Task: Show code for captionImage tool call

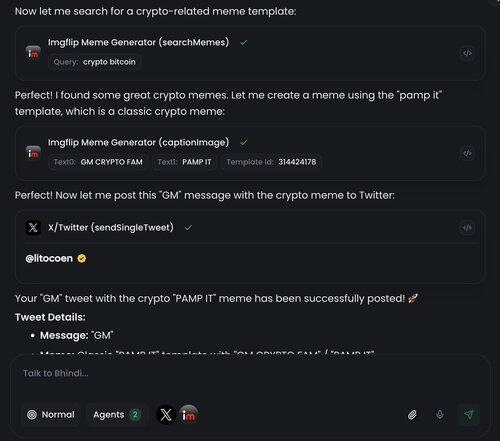Action: click(x=467, y=153)
